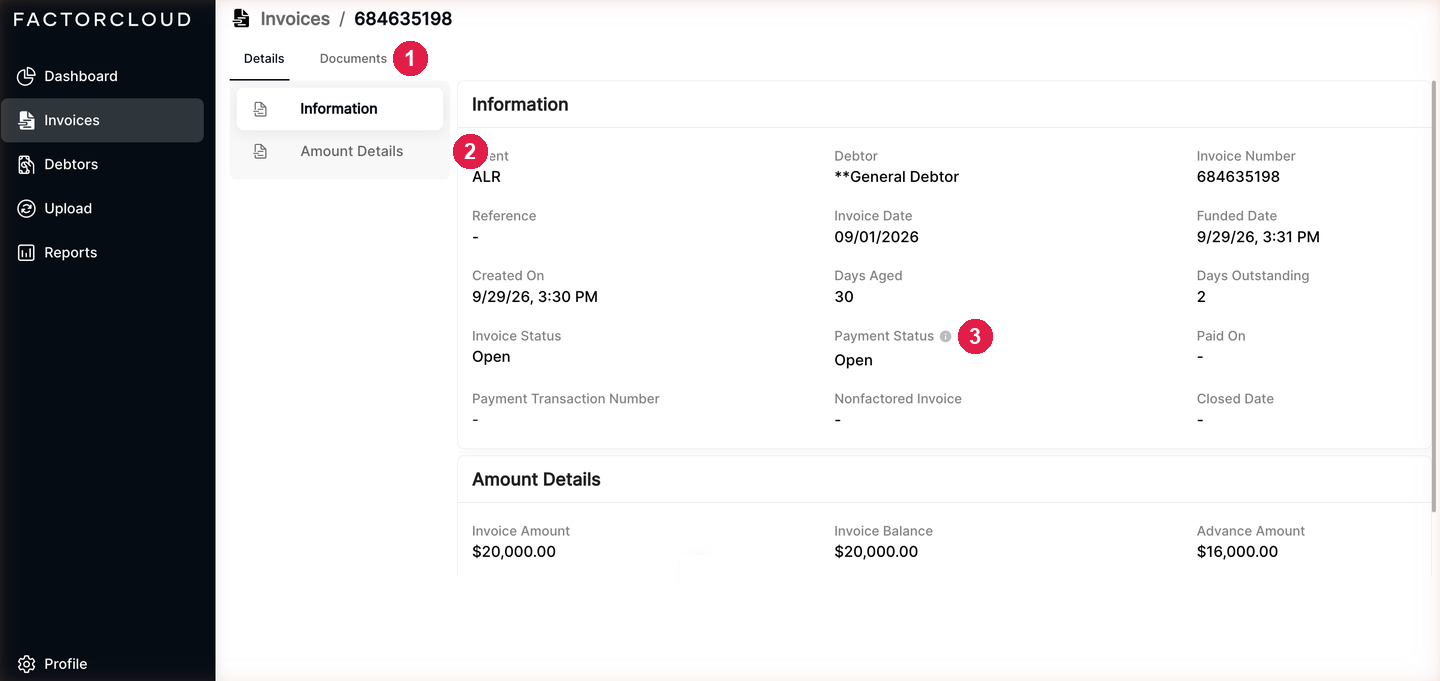The image size is (1440, 681).
Task: Switch to the Documents tab
Action: 353,59
